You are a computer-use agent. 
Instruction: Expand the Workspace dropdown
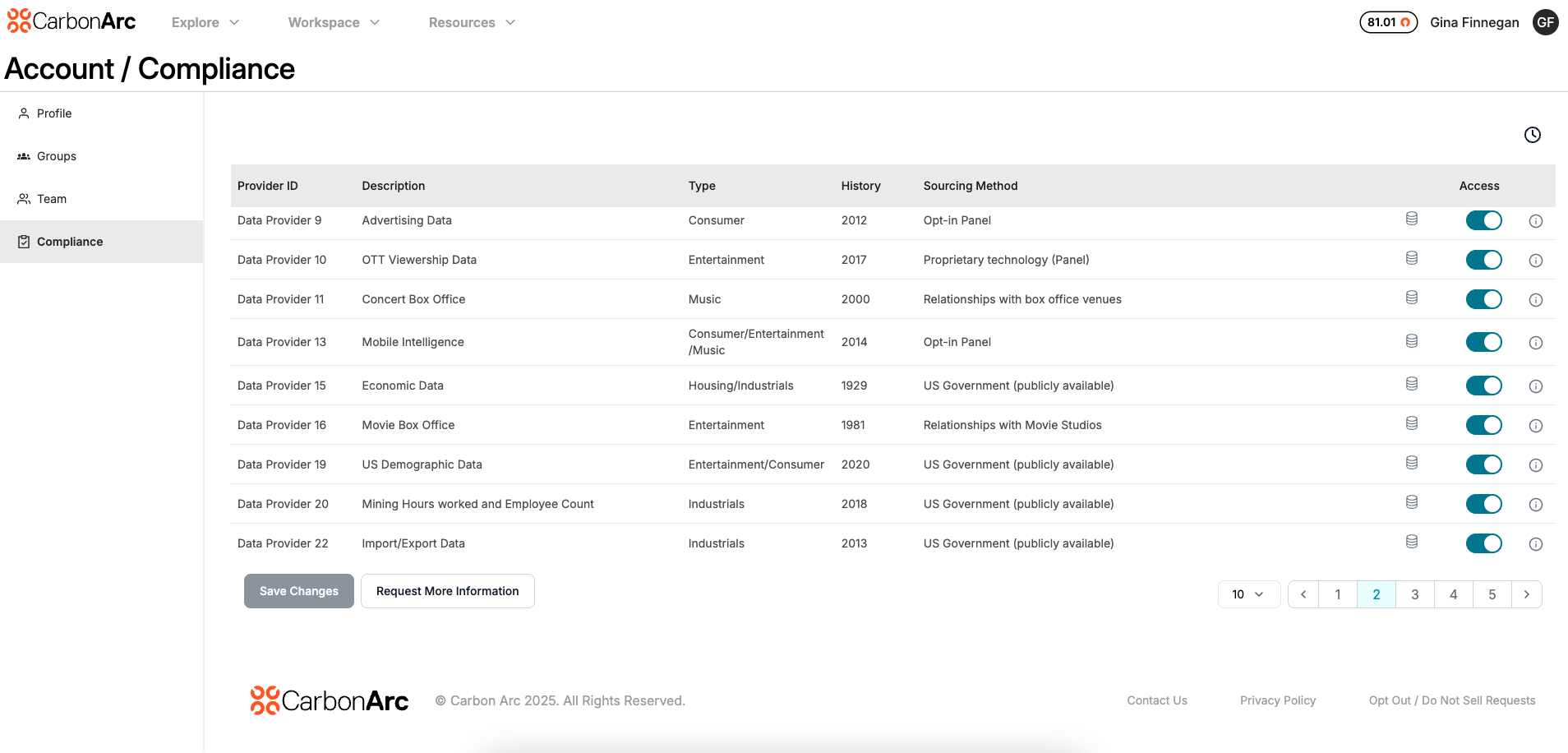333,22
